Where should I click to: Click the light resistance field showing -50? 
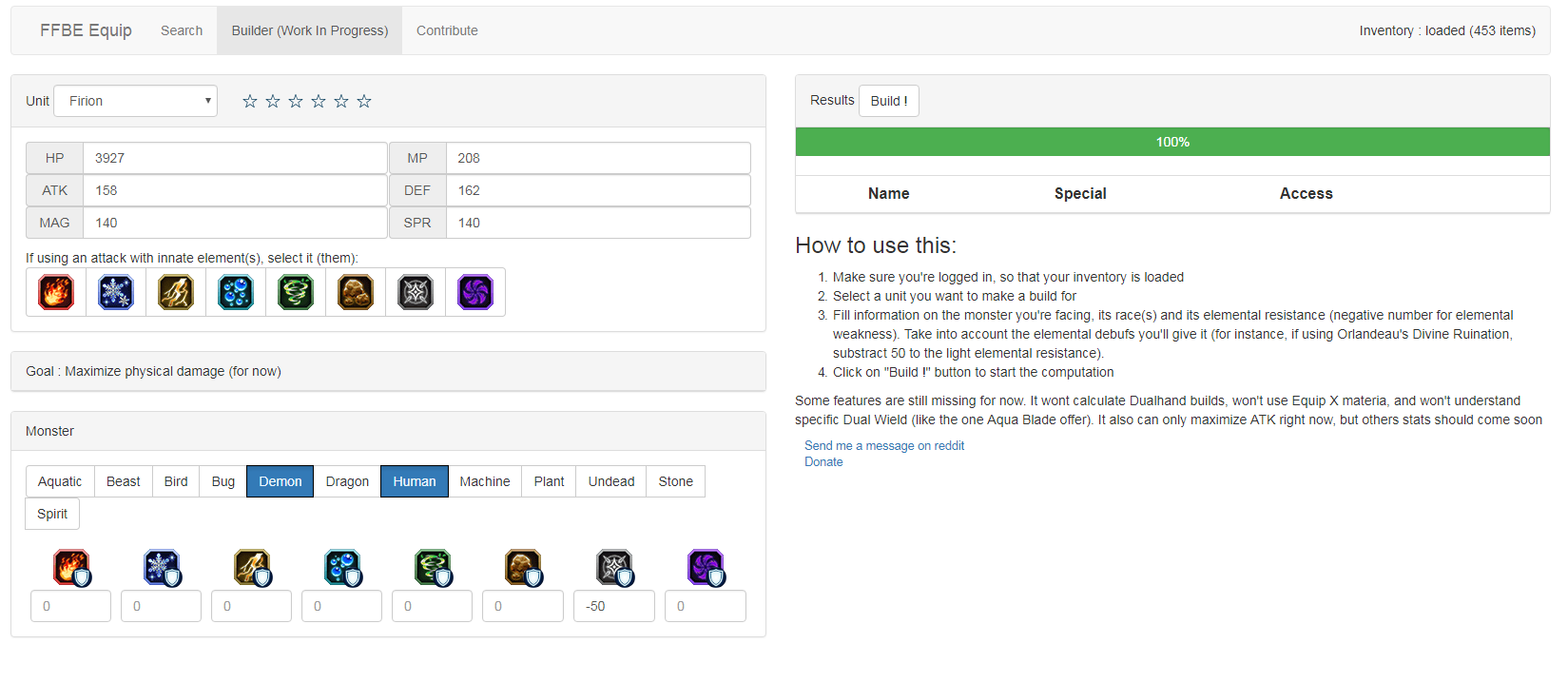point(614,606)
